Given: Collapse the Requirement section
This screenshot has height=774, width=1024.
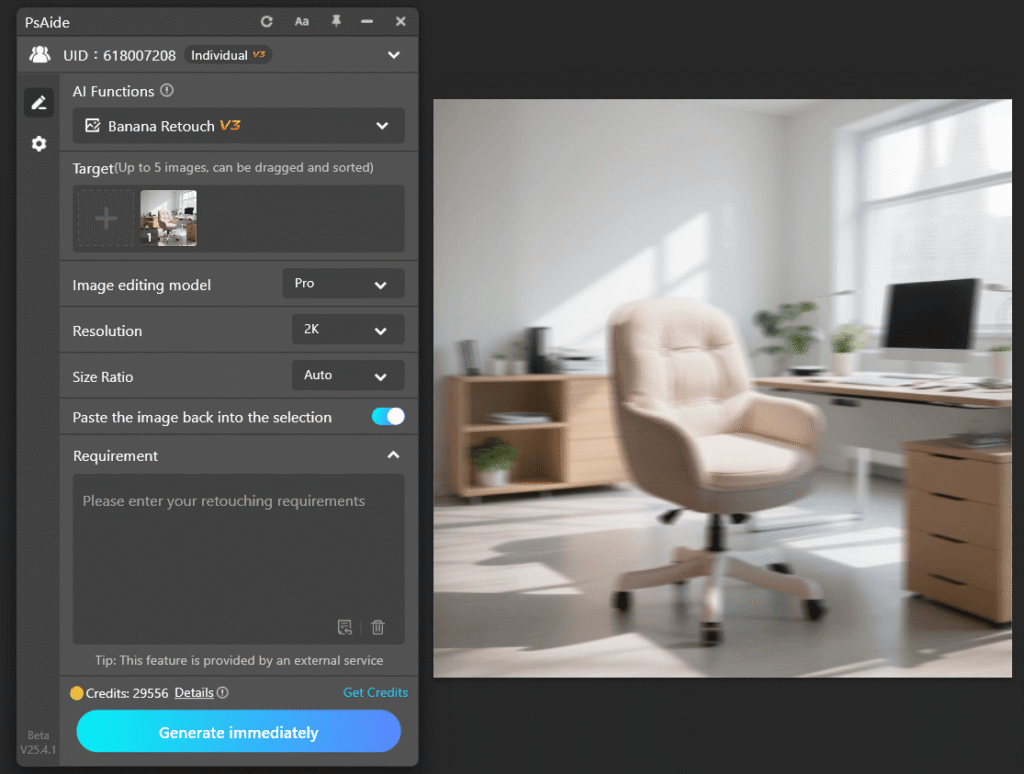Looking at the screenshot, I should pos(393,454).
